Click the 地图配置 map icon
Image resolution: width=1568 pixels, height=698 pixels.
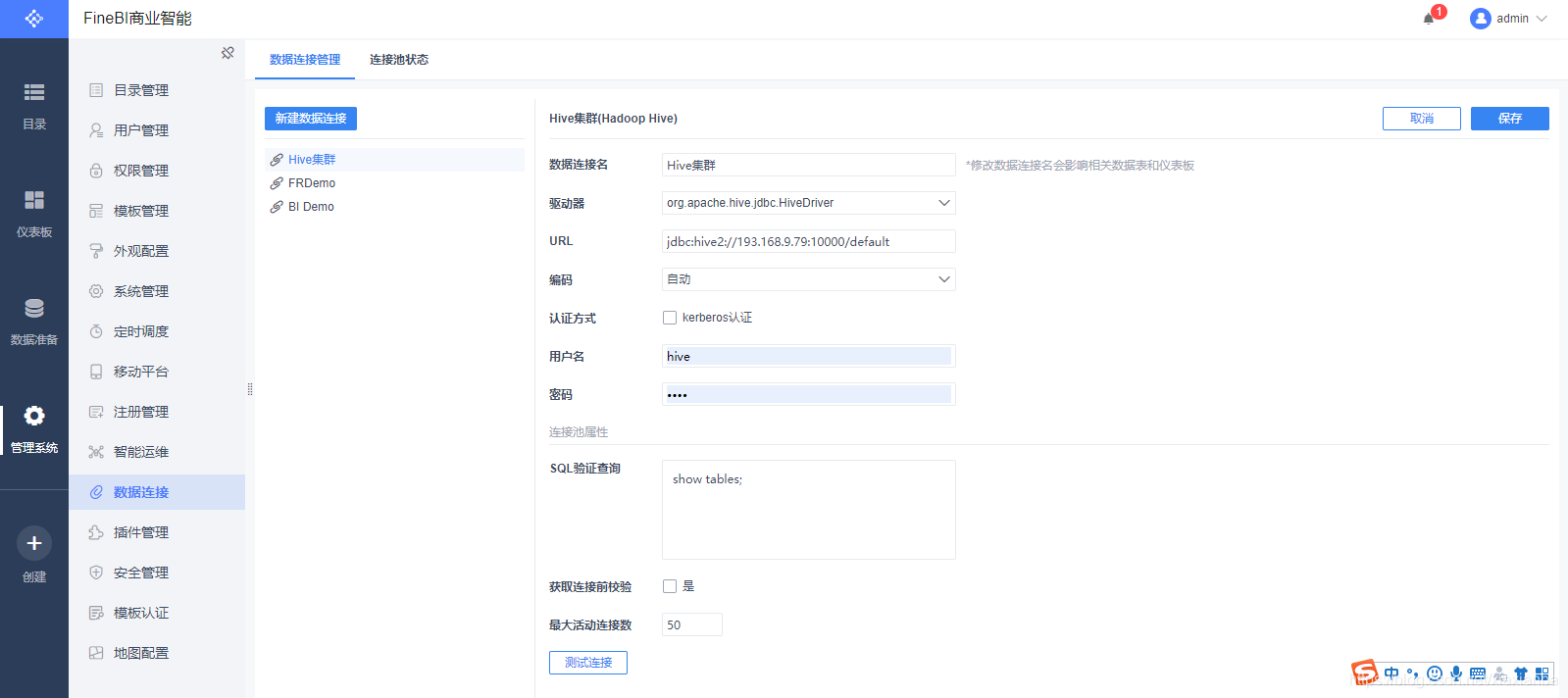(x=96, y=653)
